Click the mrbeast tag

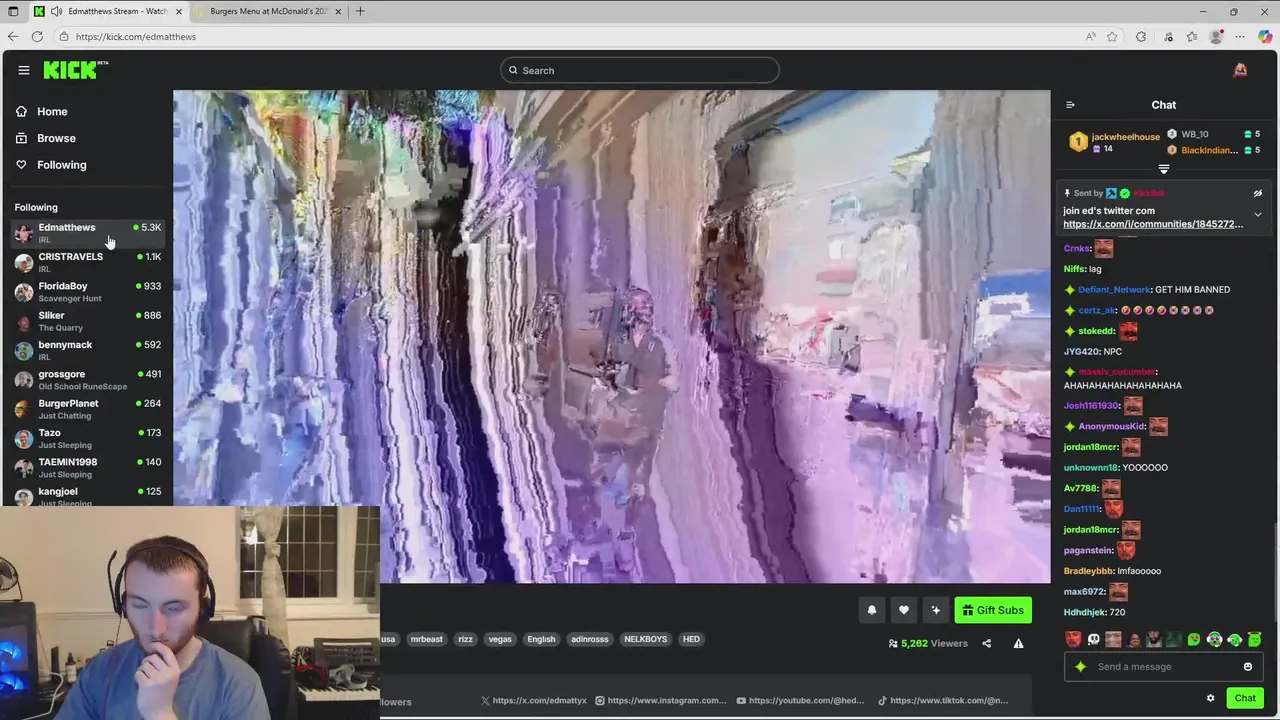point(426,639)
